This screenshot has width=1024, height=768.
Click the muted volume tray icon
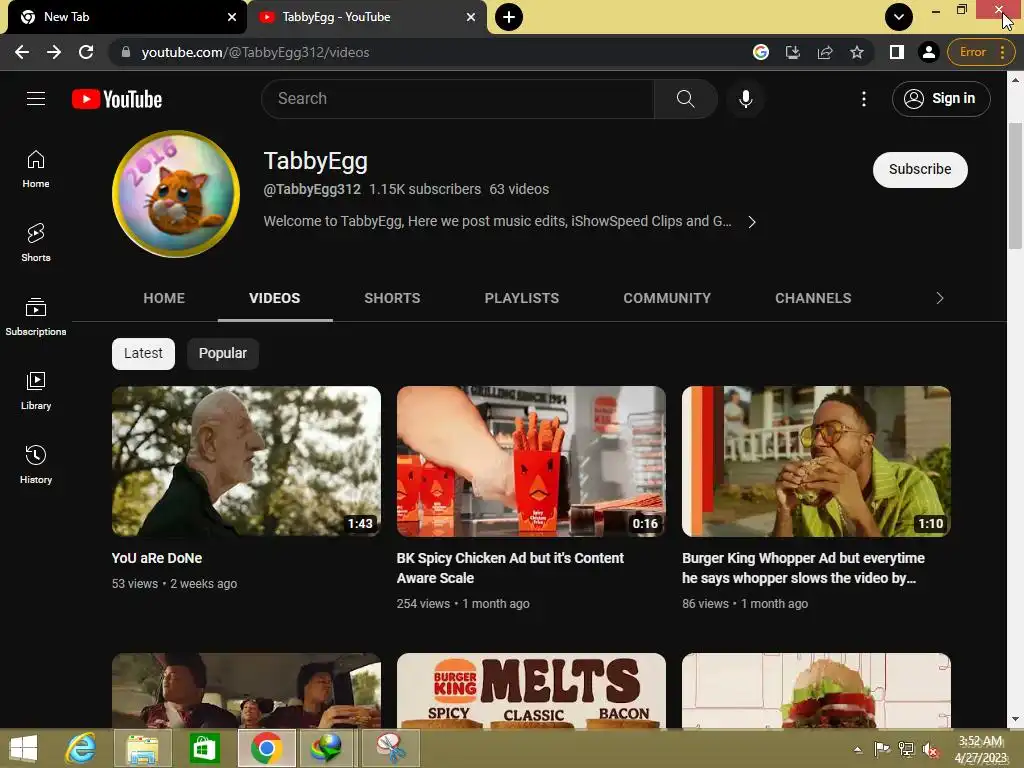930,749
